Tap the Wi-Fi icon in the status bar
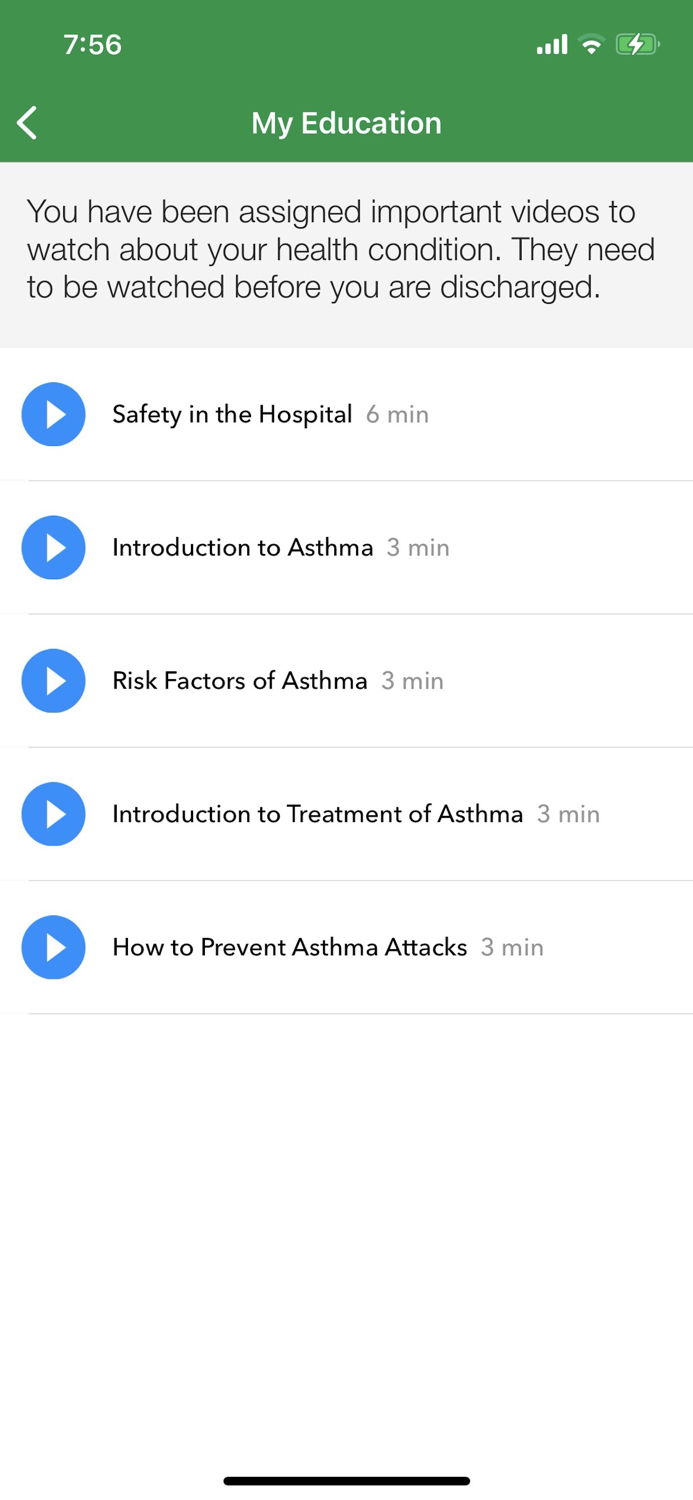The height and width of the screenshot is (1500, 693). click(592, 44)
